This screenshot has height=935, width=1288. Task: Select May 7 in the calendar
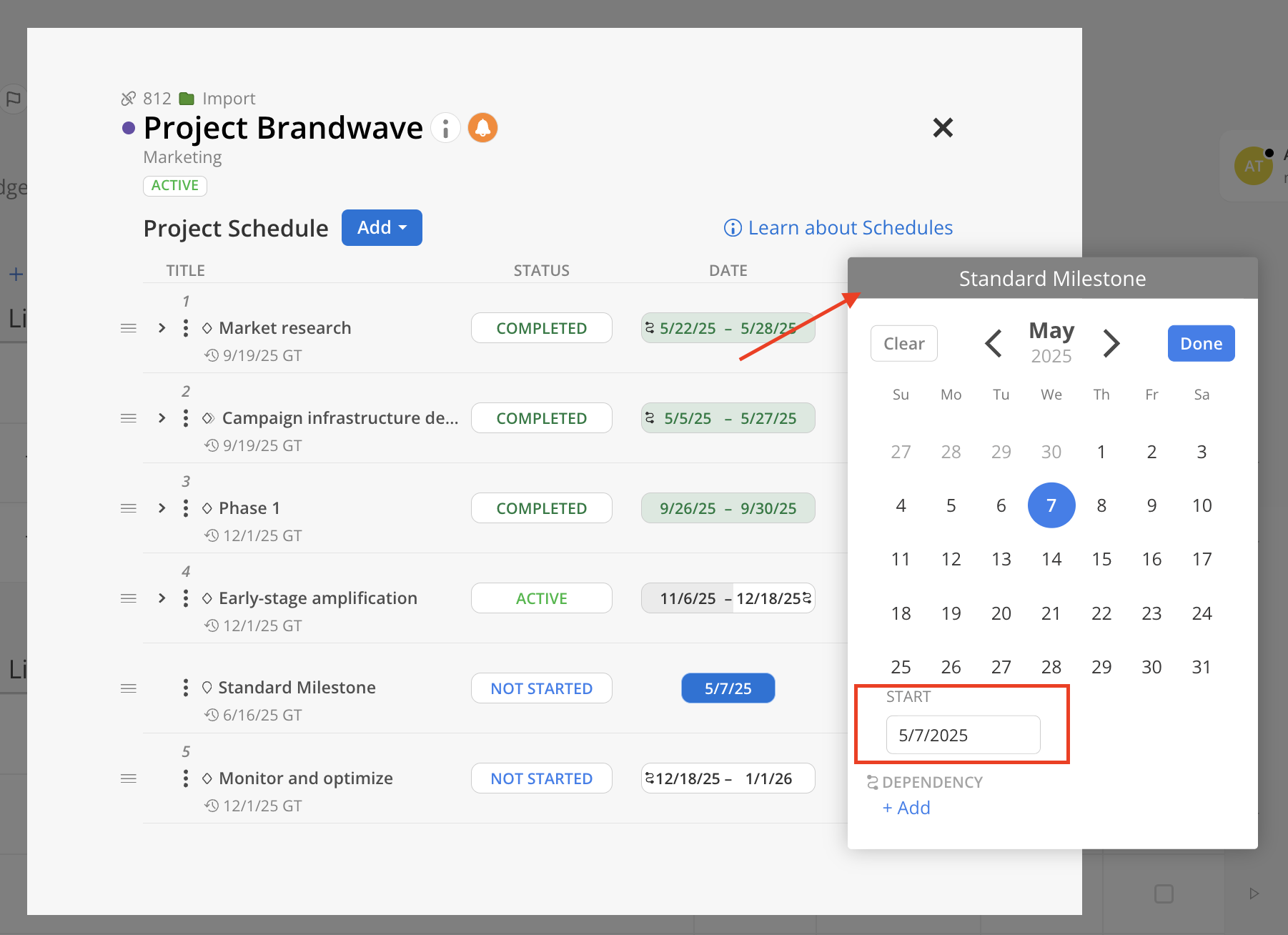[1051, 505]
